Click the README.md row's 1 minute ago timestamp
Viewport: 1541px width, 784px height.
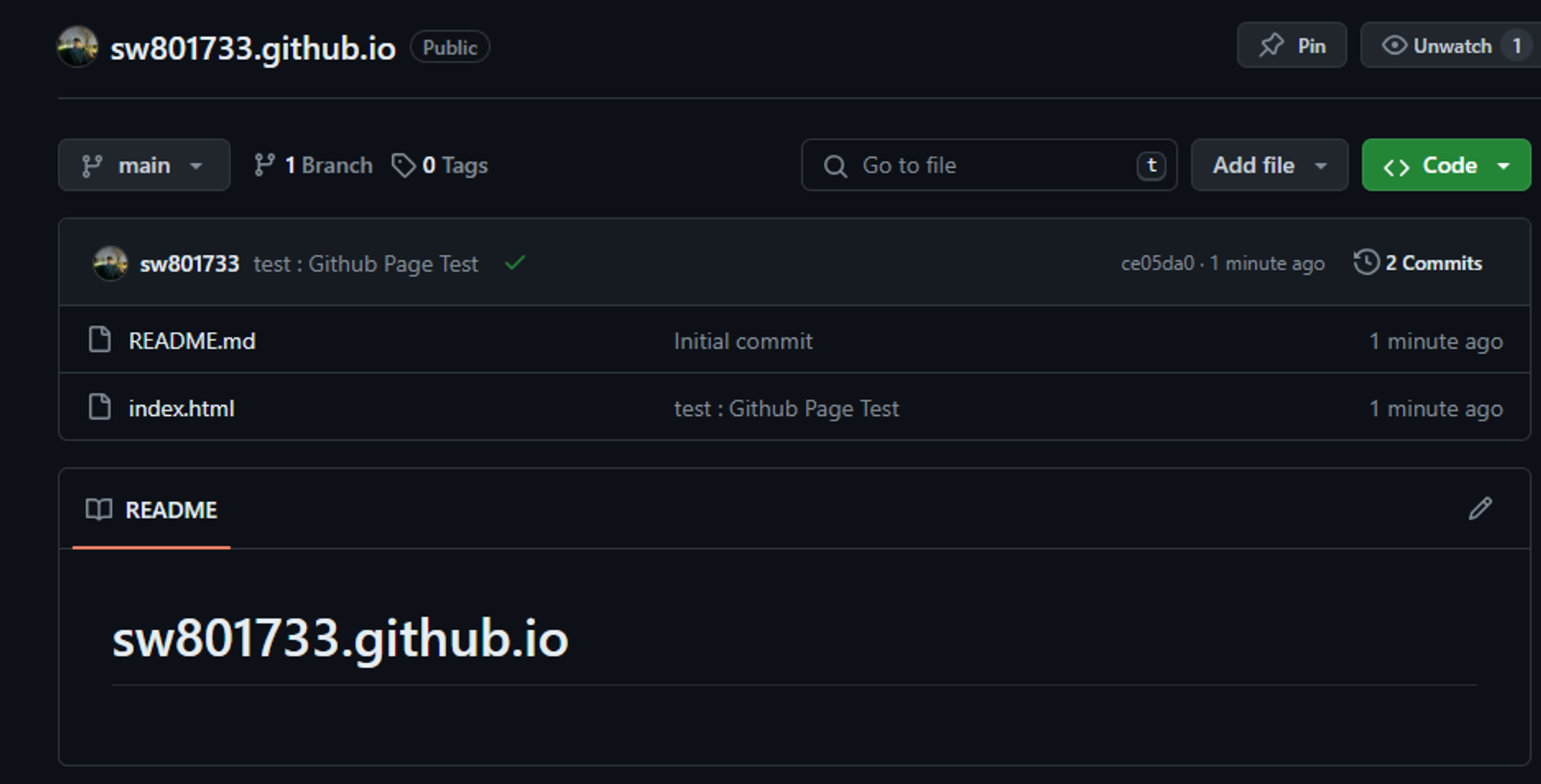click(x=1435, y=341)
